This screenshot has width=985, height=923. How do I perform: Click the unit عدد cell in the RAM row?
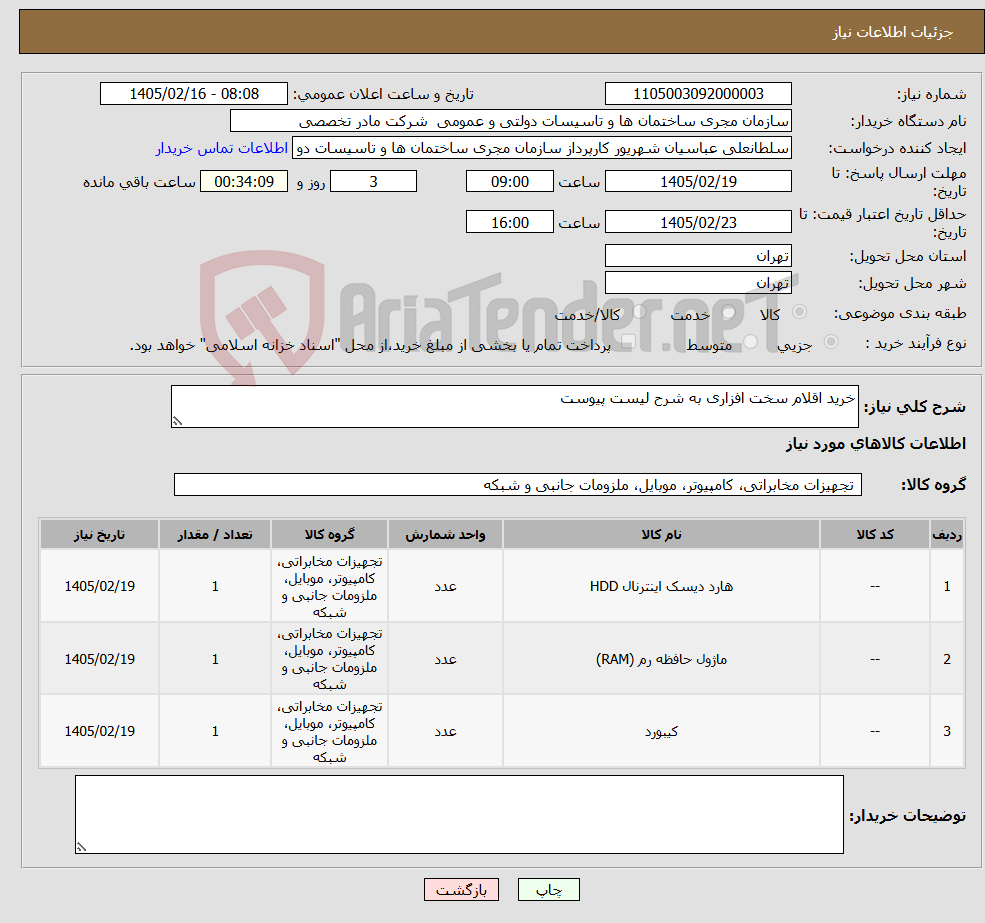[445, 659]
